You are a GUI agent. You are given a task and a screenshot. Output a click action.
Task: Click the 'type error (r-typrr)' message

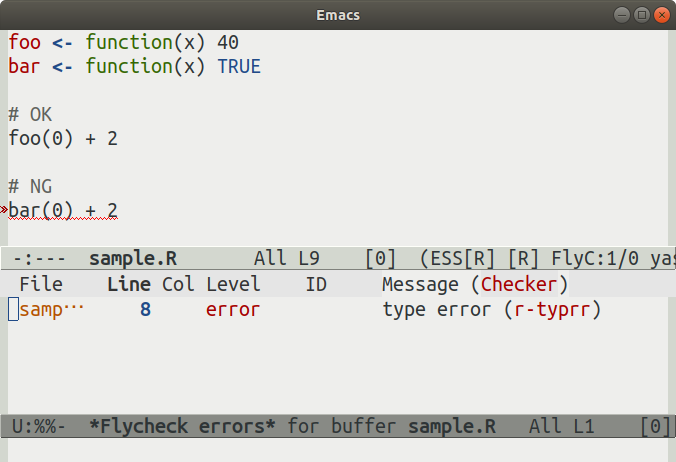[x=491, y=310]
